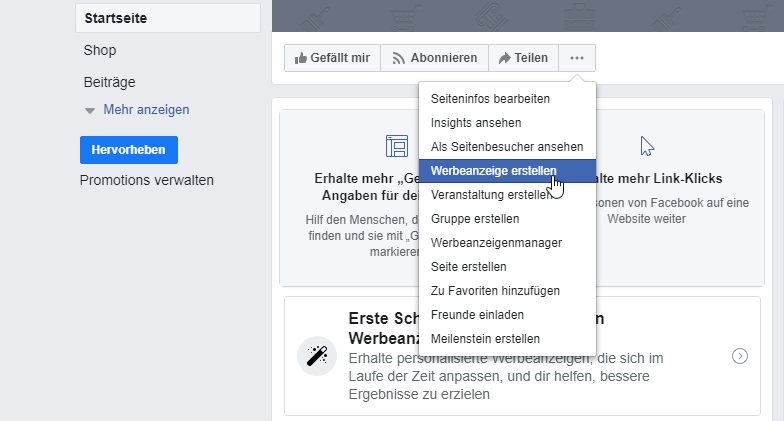
Task: Click the triangle arrow beside Mehr anzeigen
Action: coord(90,110)
